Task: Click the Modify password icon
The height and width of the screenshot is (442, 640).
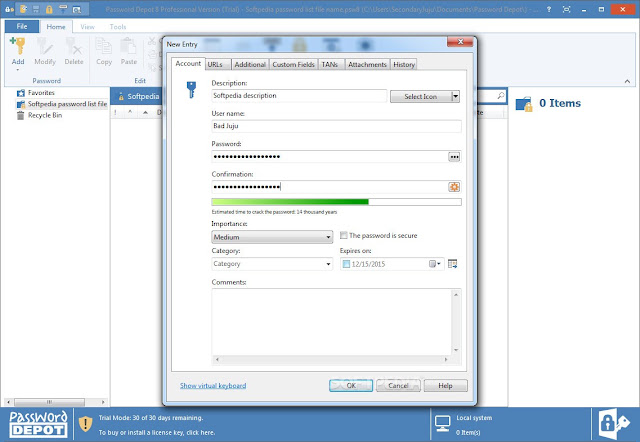Action: (44, 46)
